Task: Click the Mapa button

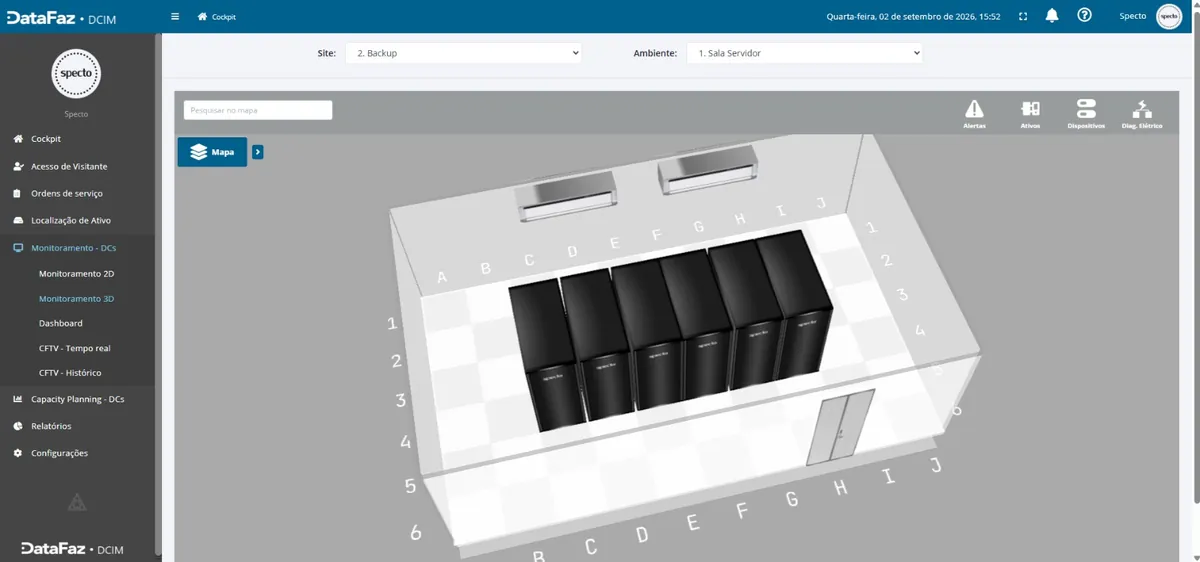Action: [x=212, y=152]
